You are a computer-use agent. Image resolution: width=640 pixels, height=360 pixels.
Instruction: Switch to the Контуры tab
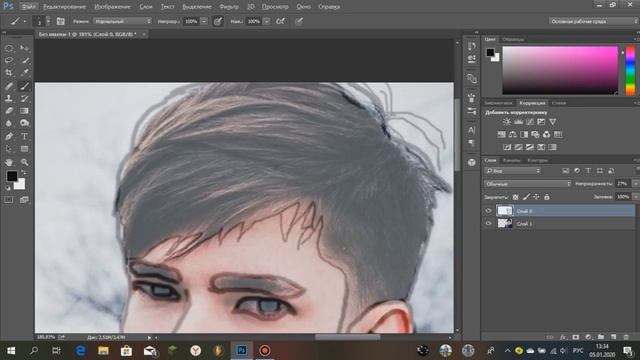pos(537,160)
